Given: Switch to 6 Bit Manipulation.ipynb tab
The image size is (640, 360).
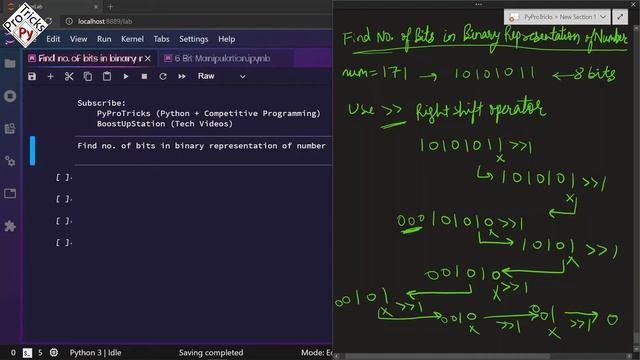Looking at the screenshot, I should [x=222, y=58].
